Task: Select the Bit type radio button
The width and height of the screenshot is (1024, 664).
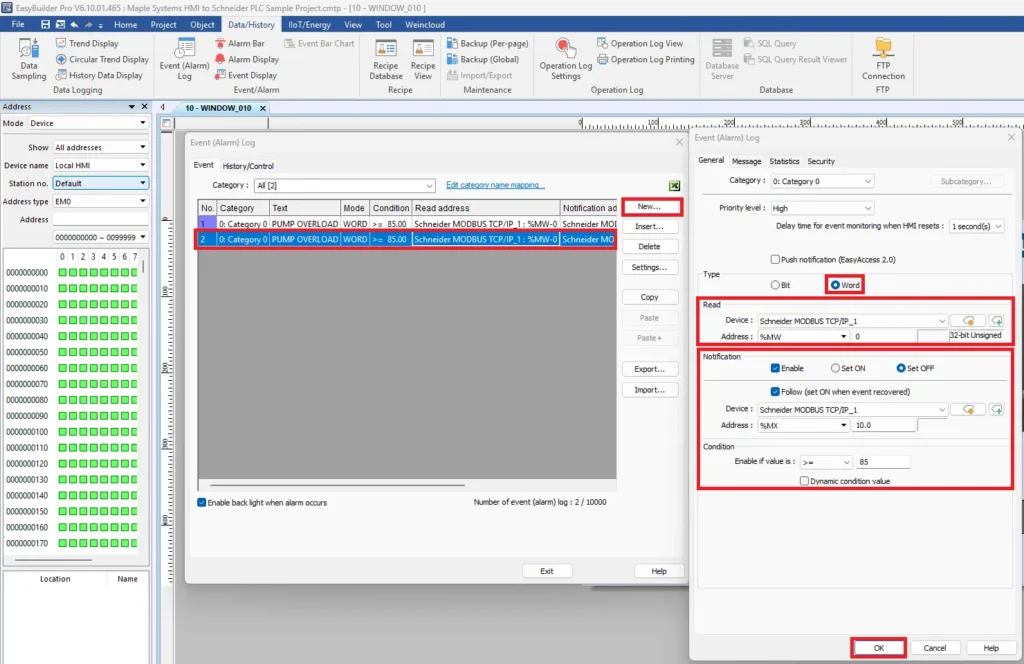Action: point(775,285)
